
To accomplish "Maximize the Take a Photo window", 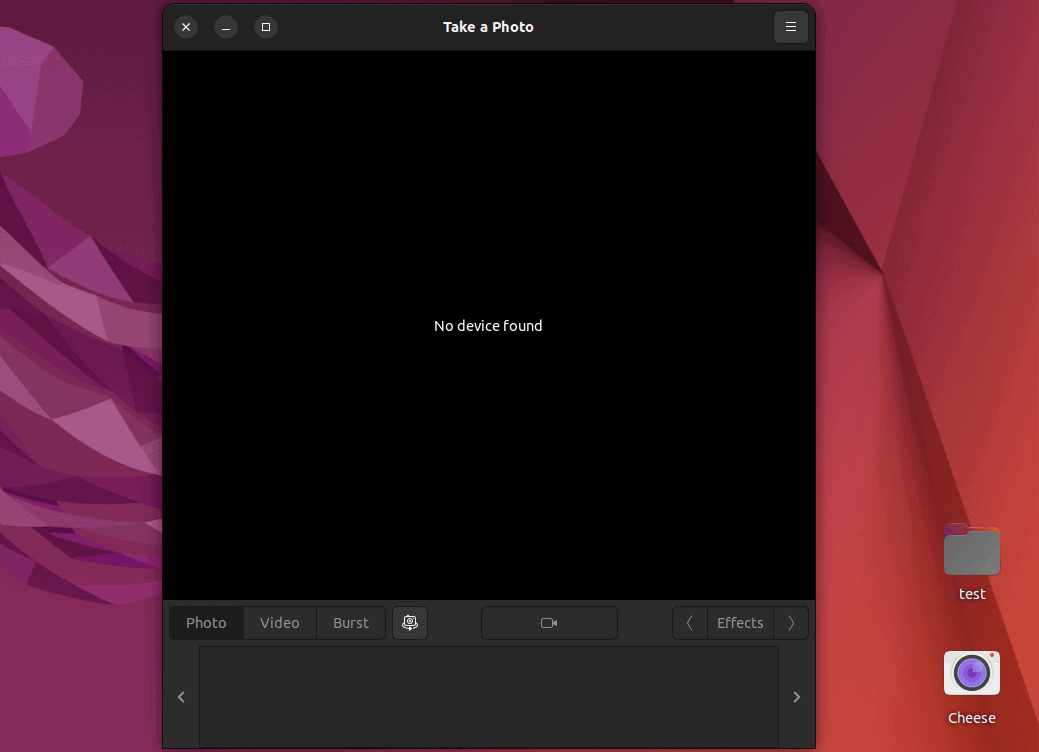I will tap(265, 27).
